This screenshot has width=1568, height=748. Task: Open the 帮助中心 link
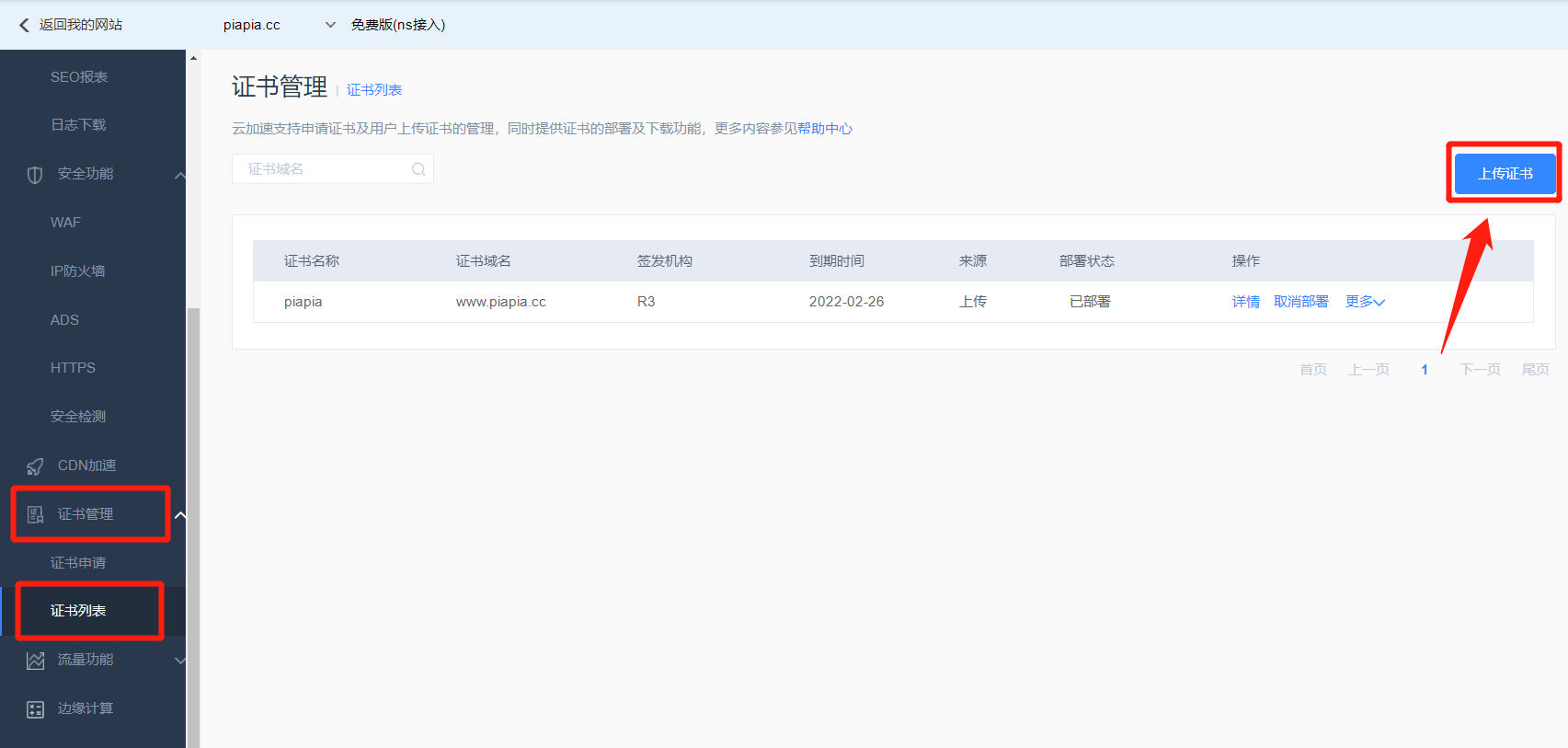click(x=825, y=129)
